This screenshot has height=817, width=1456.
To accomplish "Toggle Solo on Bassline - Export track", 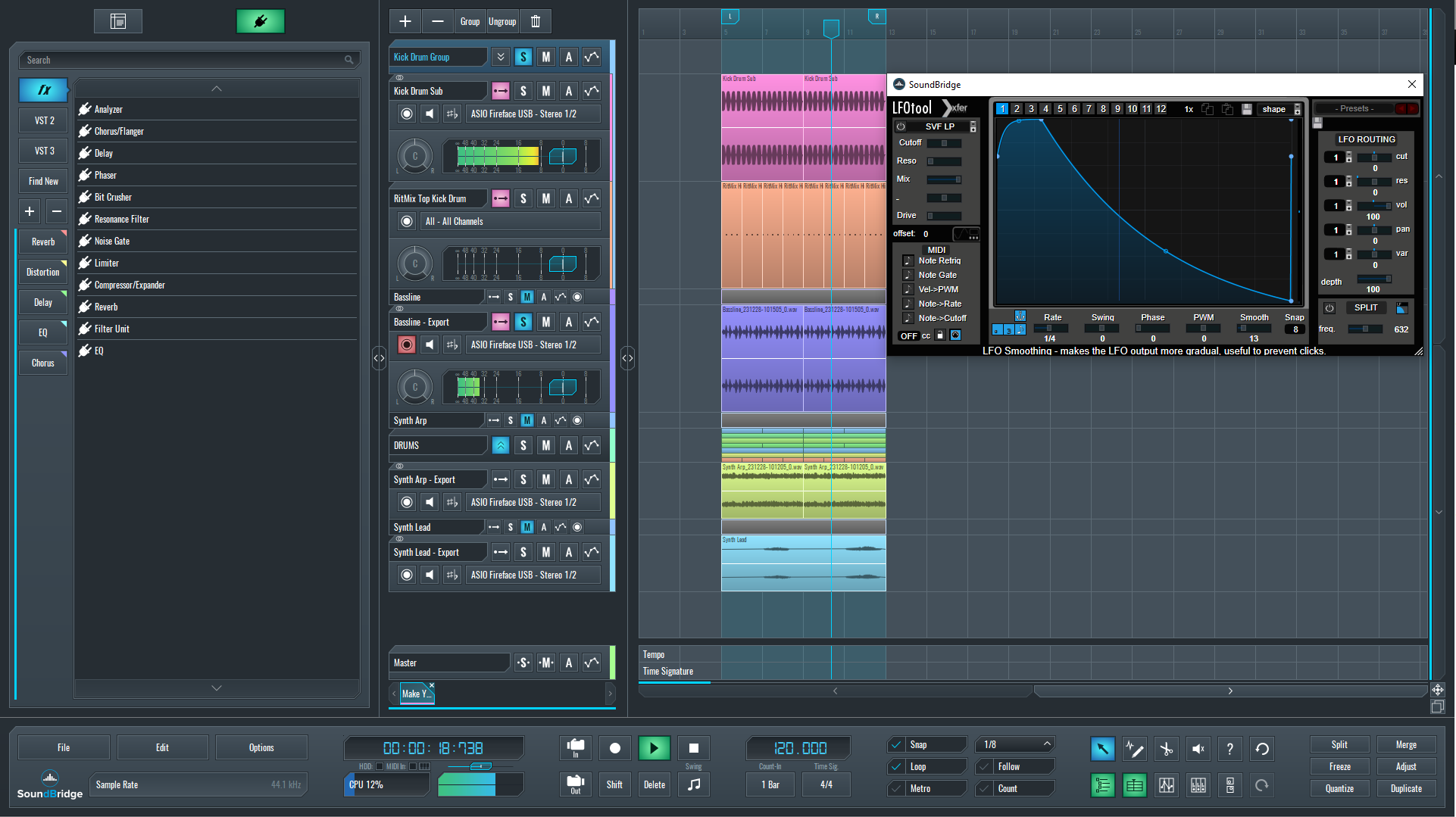I will 523,322.
